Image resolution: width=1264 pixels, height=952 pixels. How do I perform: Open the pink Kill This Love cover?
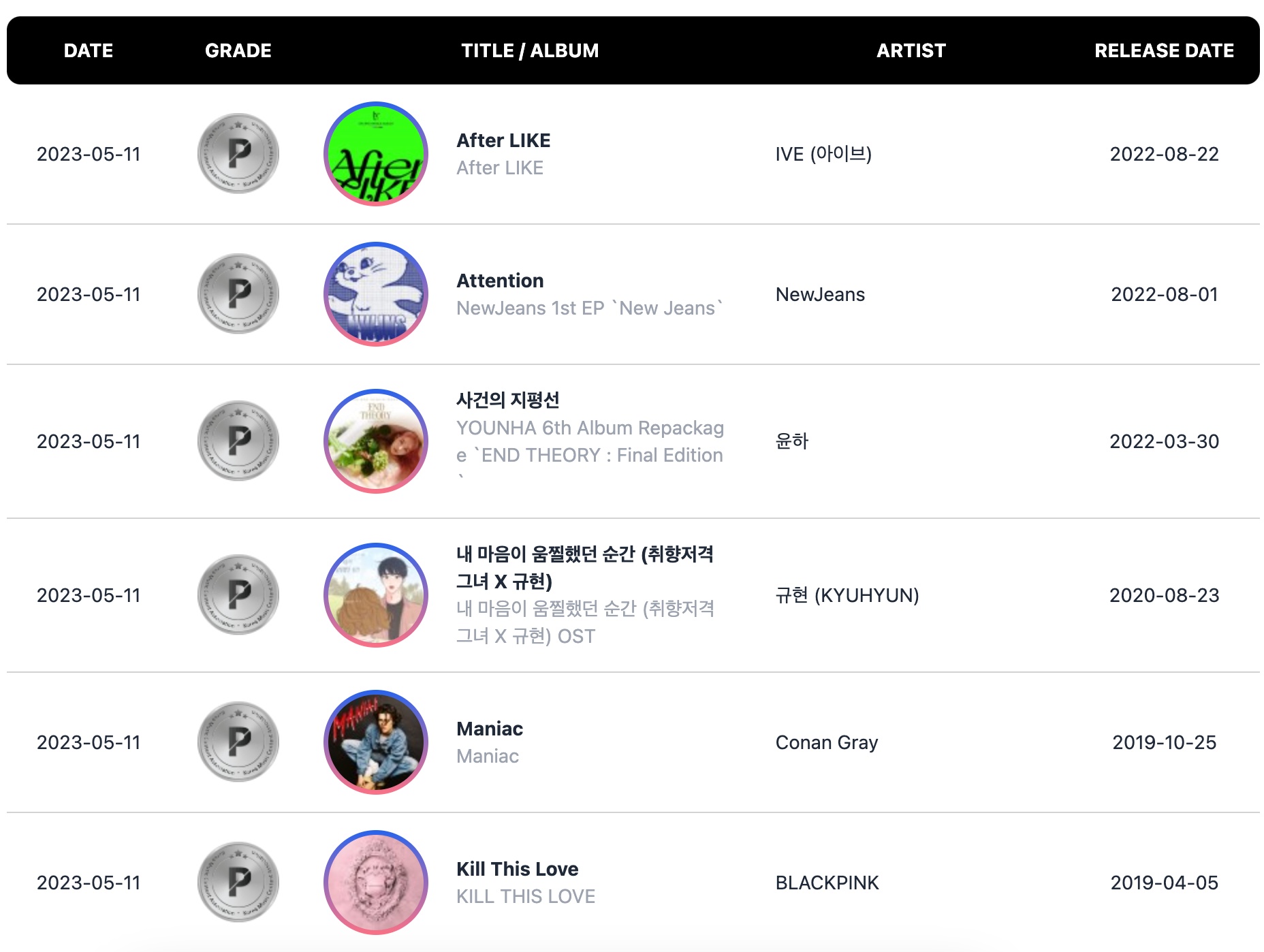[x=376, y=883]
